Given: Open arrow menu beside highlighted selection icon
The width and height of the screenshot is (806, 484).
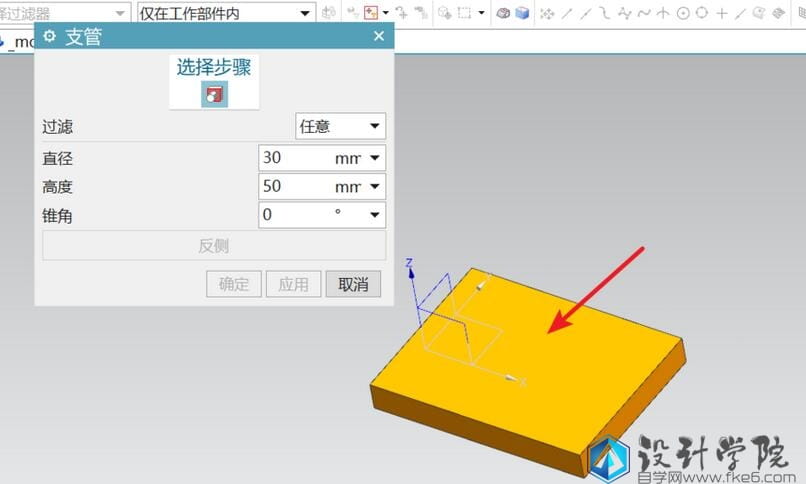Looking at the screenshot, I should point(386,13).
